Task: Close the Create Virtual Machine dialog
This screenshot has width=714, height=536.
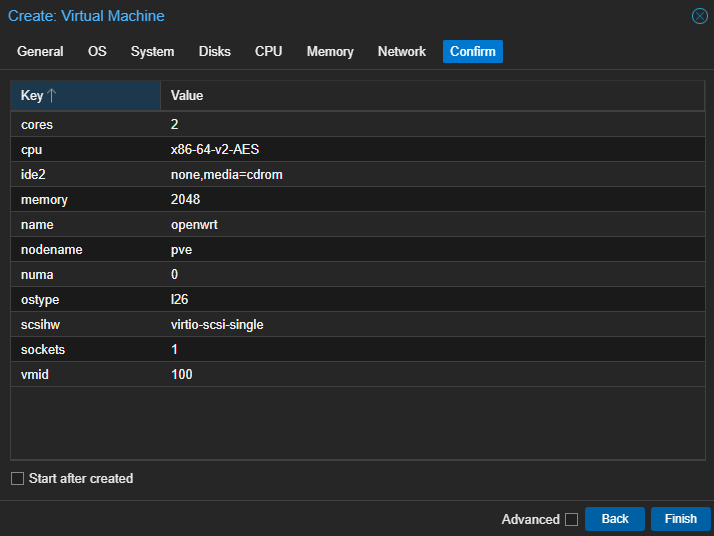Action: point(699,16)
